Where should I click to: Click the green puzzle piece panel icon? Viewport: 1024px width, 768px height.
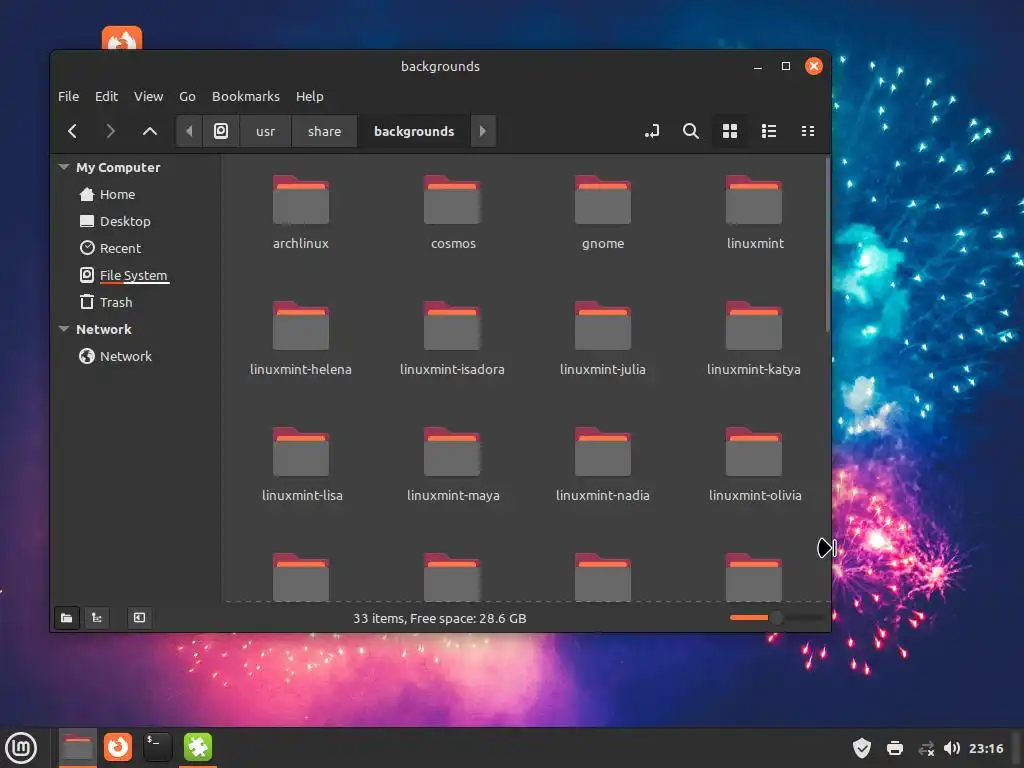(197, 747)
